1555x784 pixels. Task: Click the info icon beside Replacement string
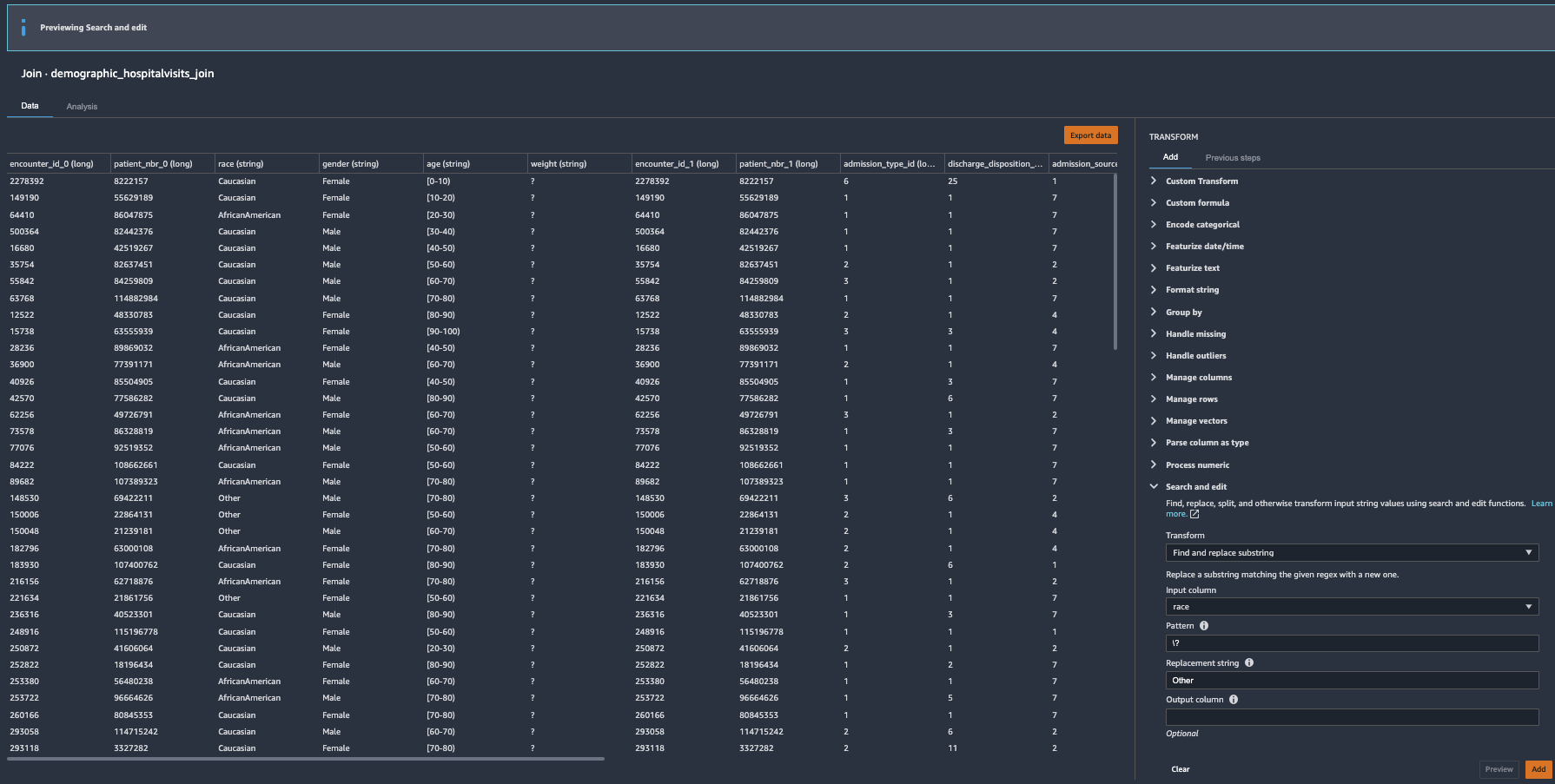[1249, 662]
